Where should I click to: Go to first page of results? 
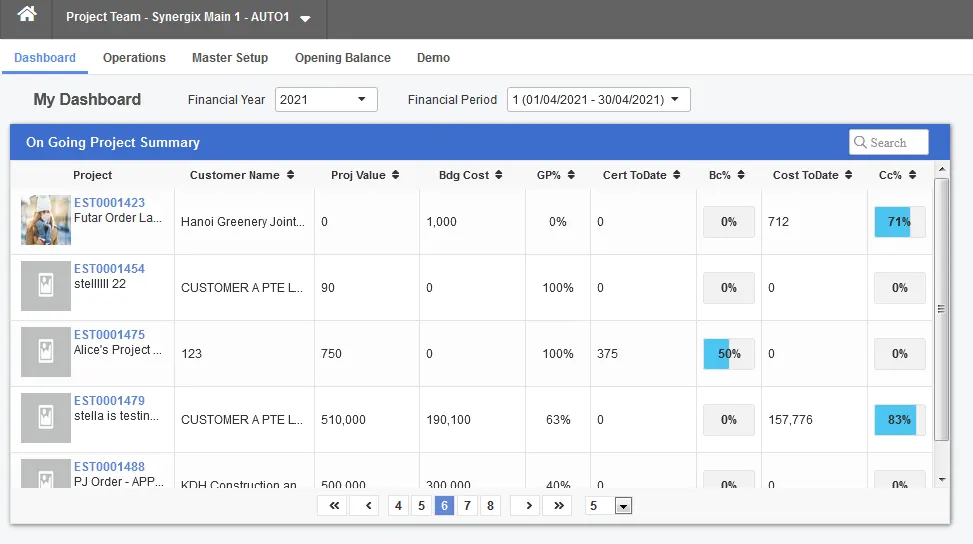pos(334,506)
